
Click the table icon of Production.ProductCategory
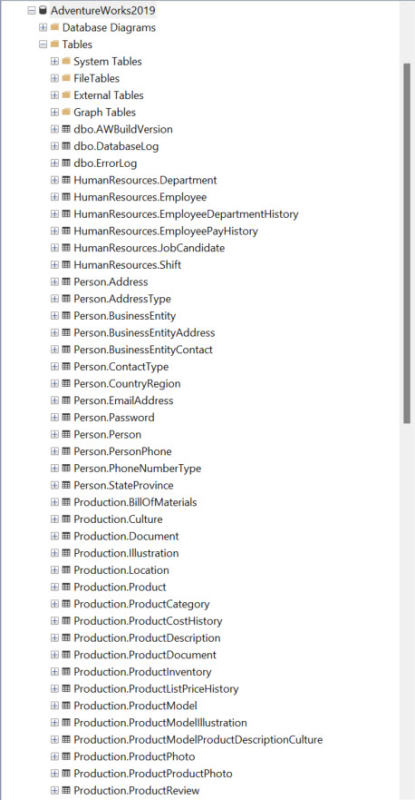click(66, 604)
